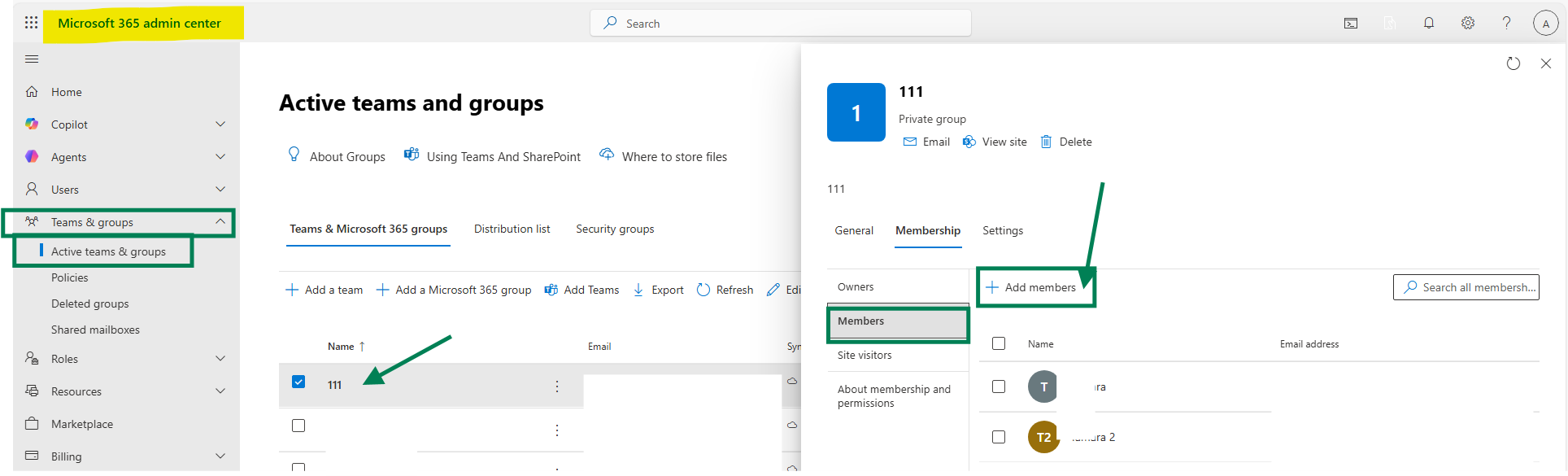
Task: Click Refresh in groups toolbar
Action: tap(725, 290)
